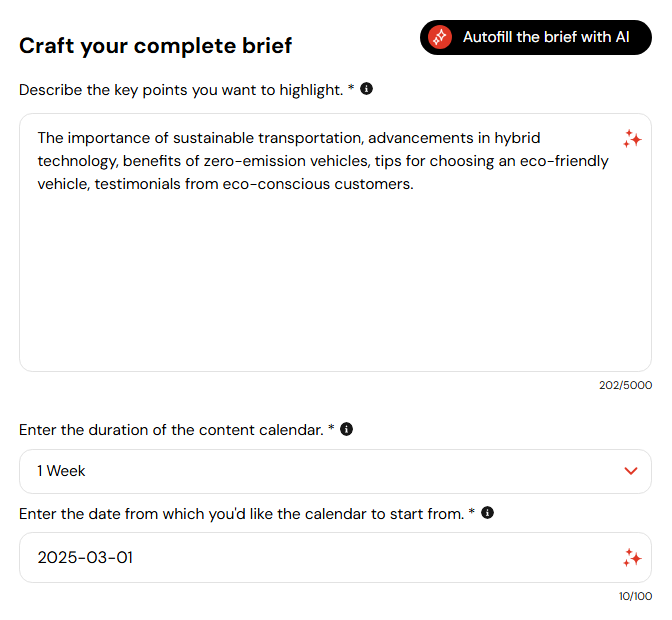Image resolution: width=672 pixels, height=620 pixels.
Task: Expand the 1 Week duration dropdown
Action: (x=335, y=471)
